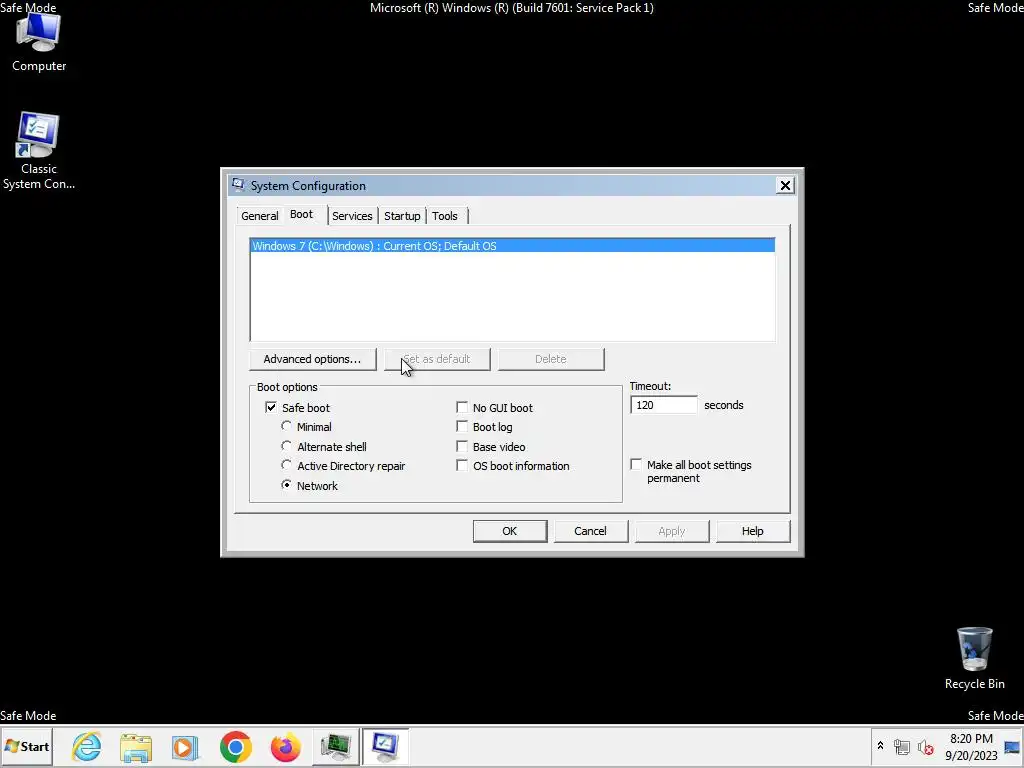Switch to the Services tab

[x=352, y=216]
